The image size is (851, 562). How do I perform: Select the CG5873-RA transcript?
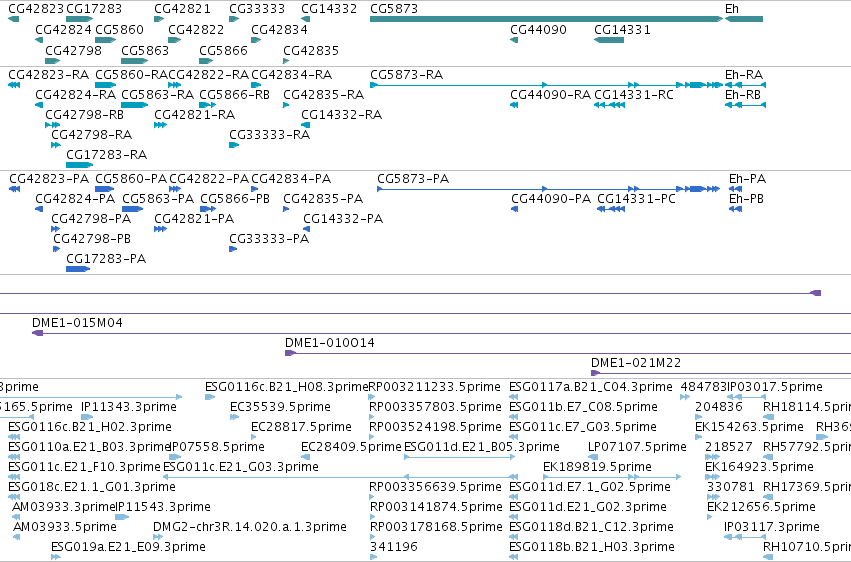pos(546,85)
